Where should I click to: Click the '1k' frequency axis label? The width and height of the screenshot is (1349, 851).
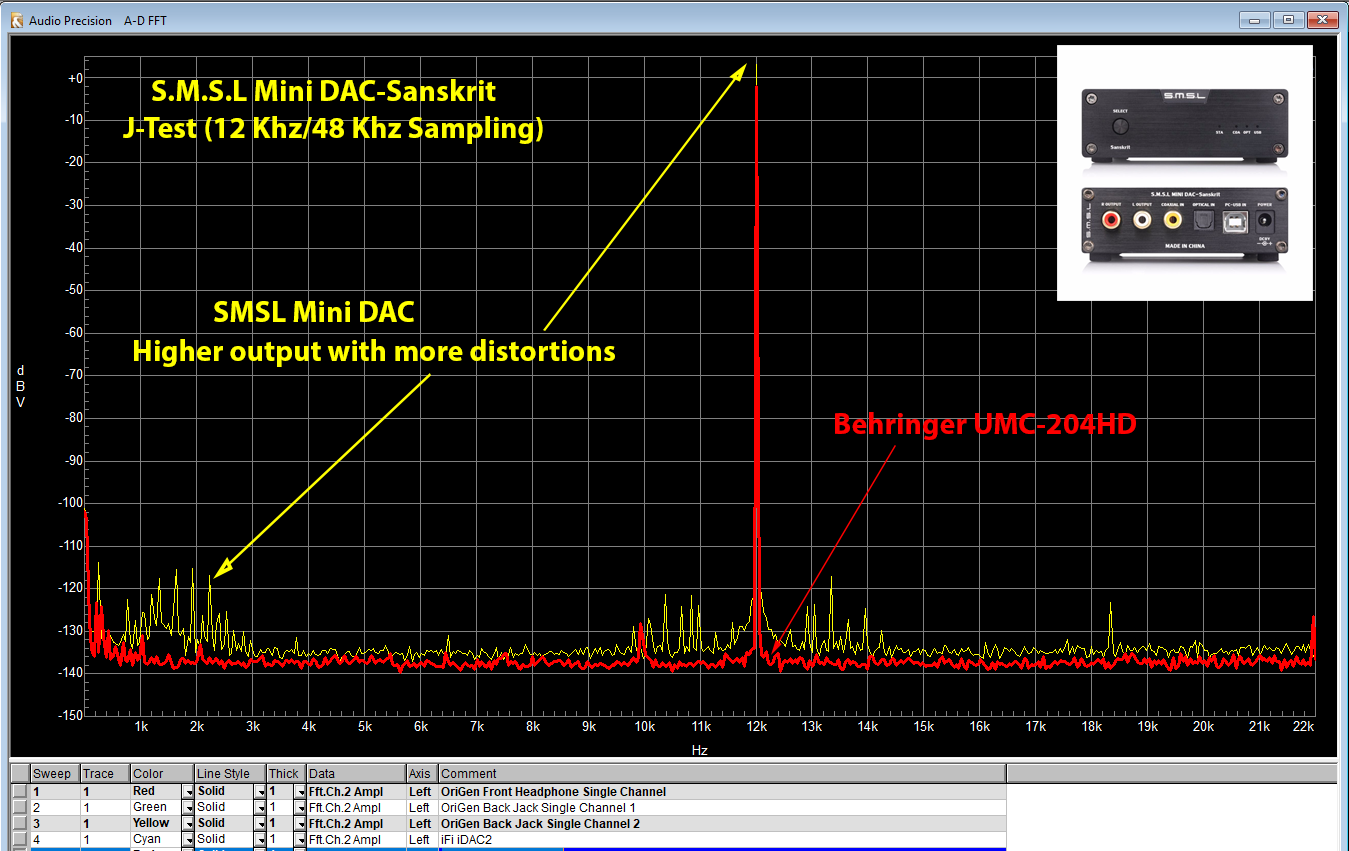pyautogui.click(x=141, y=727)
